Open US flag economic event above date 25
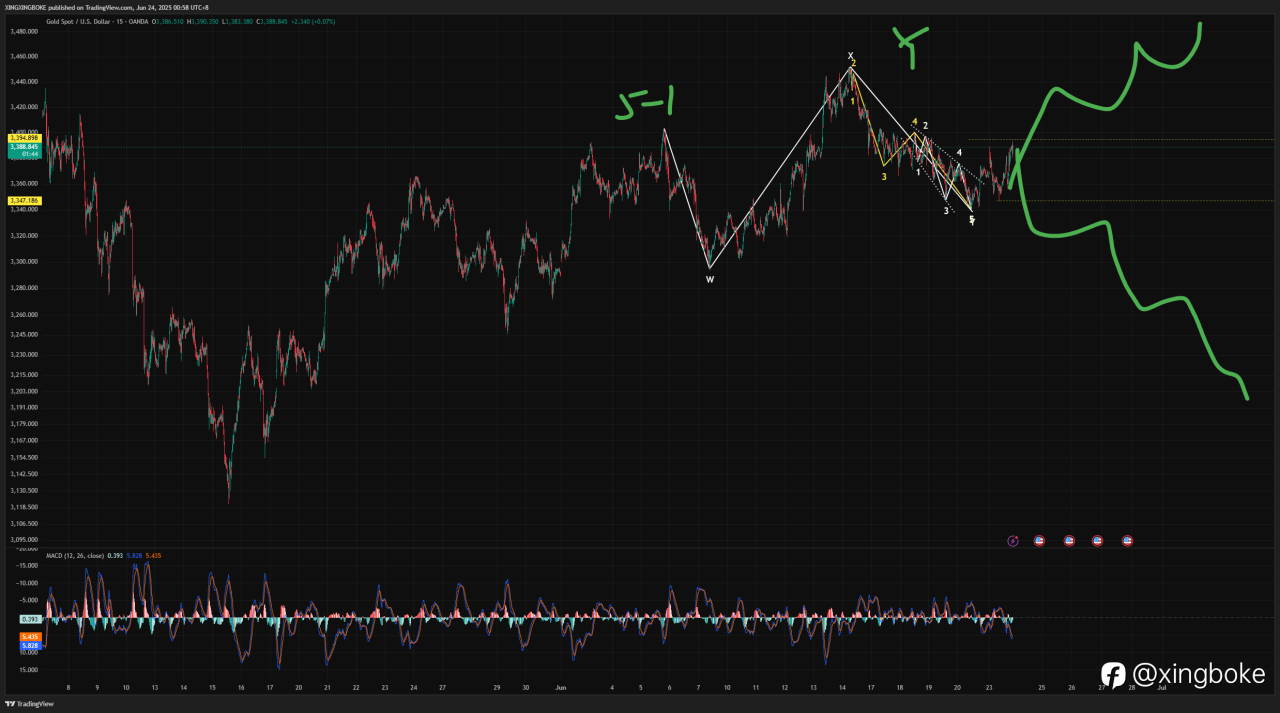1280x713 pixels. click(1040, 541)
